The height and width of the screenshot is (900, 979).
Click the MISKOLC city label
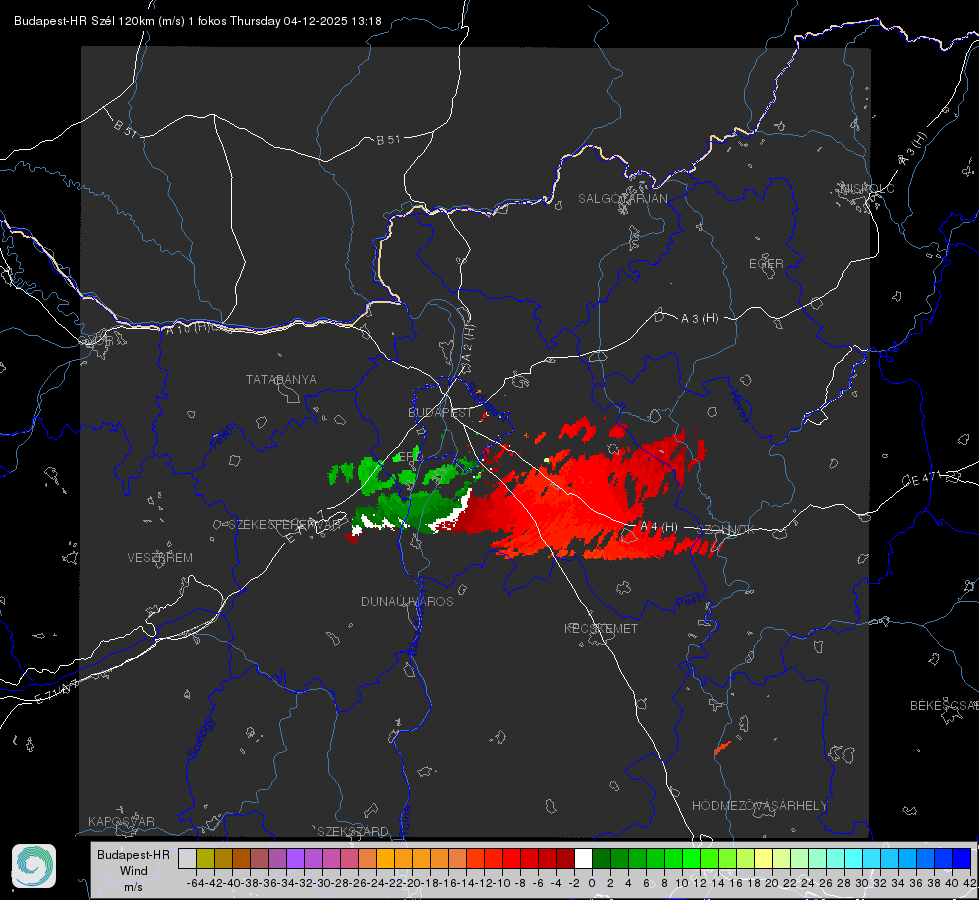tap(868, 188)
